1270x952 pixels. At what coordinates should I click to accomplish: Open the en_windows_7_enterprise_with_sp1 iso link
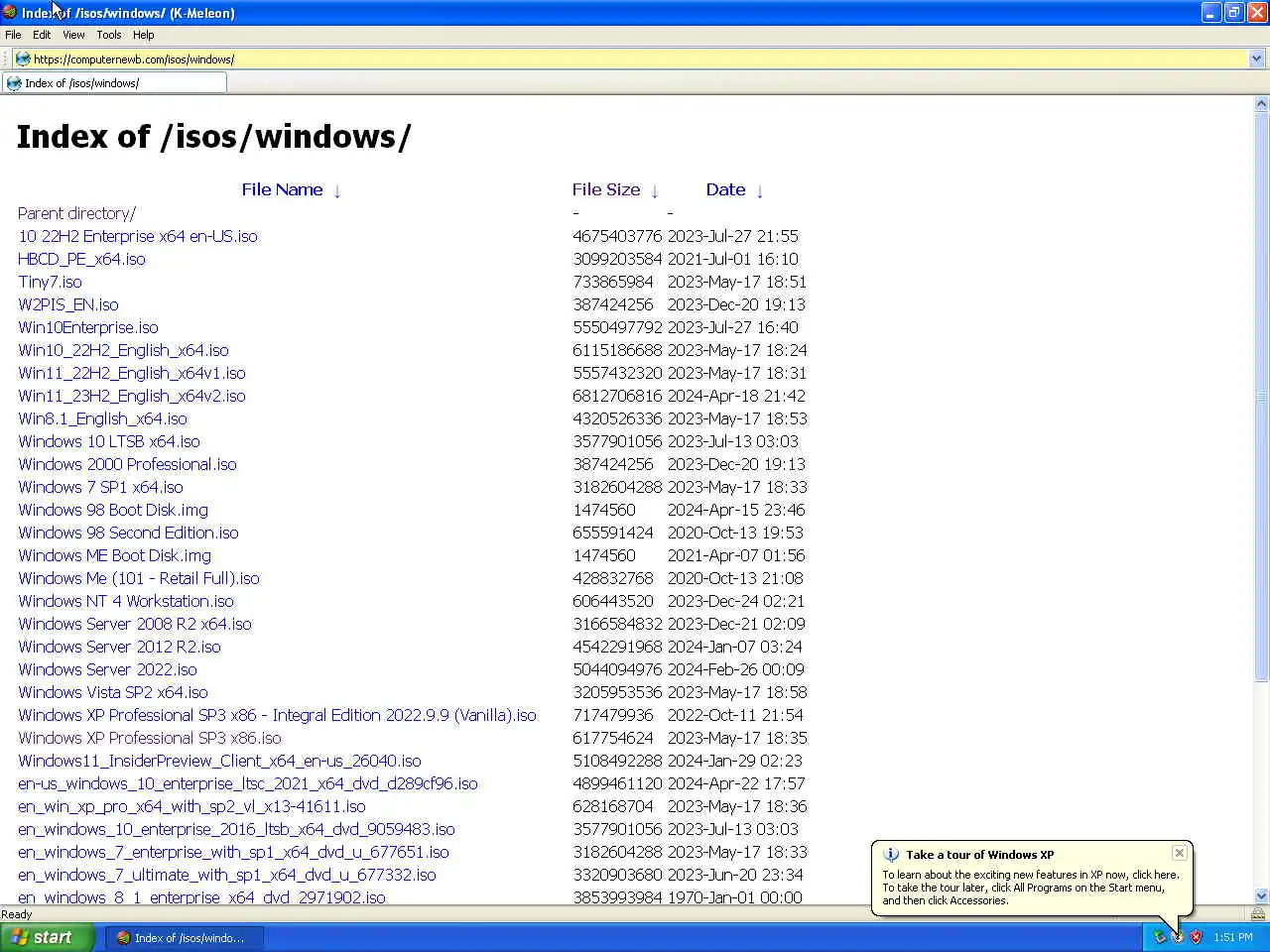[x=233, y=852]
